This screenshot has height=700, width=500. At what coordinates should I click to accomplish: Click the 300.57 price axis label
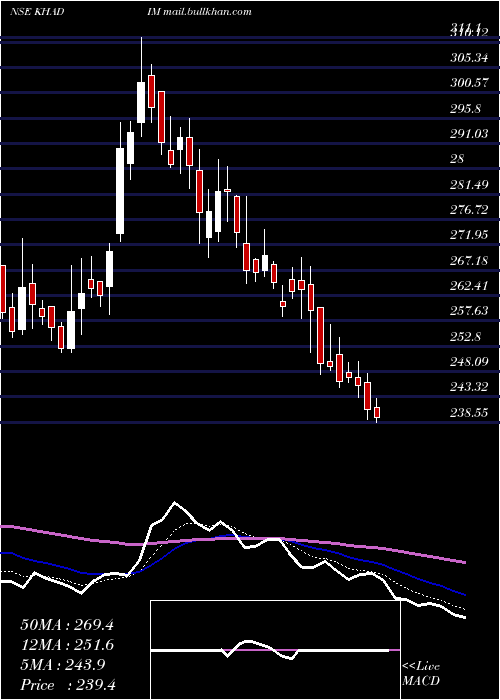(469, 83)
